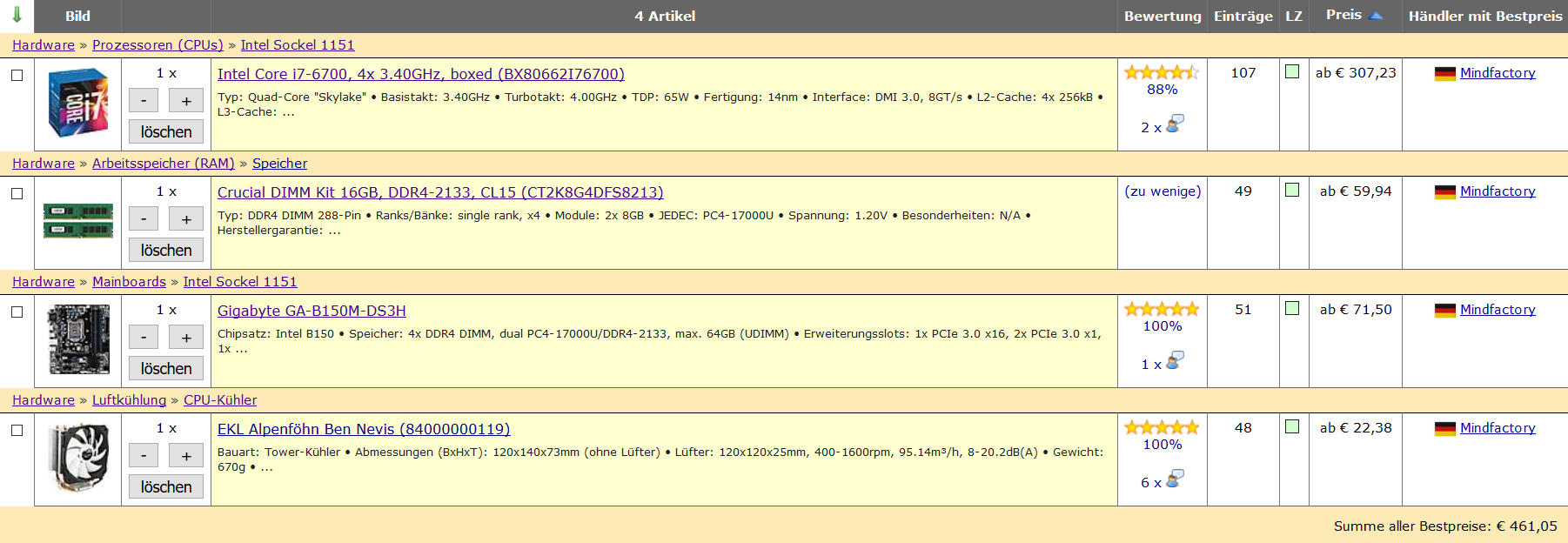Decrease quantity of Crucial DIMM Kit
1568x543 pixels.
(x=144, y=219)
